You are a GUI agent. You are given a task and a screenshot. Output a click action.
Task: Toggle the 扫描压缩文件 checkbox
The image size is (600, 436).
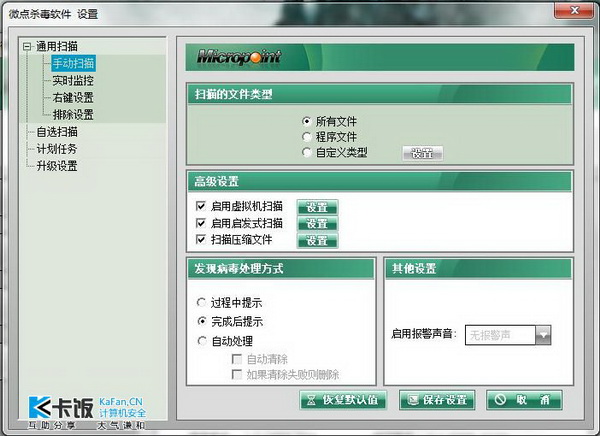coord(201,241)
